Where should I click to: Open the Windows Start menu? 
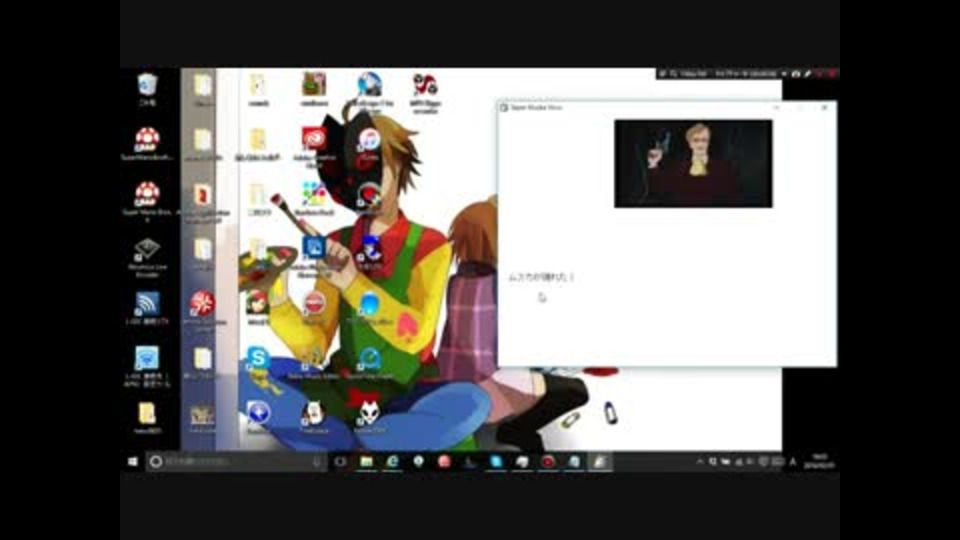pyautogui.click(x=133, y=461)
